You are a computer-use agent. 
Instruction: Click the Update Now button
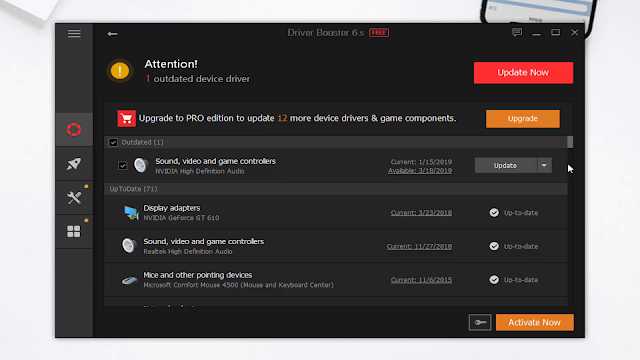[523, 73]
